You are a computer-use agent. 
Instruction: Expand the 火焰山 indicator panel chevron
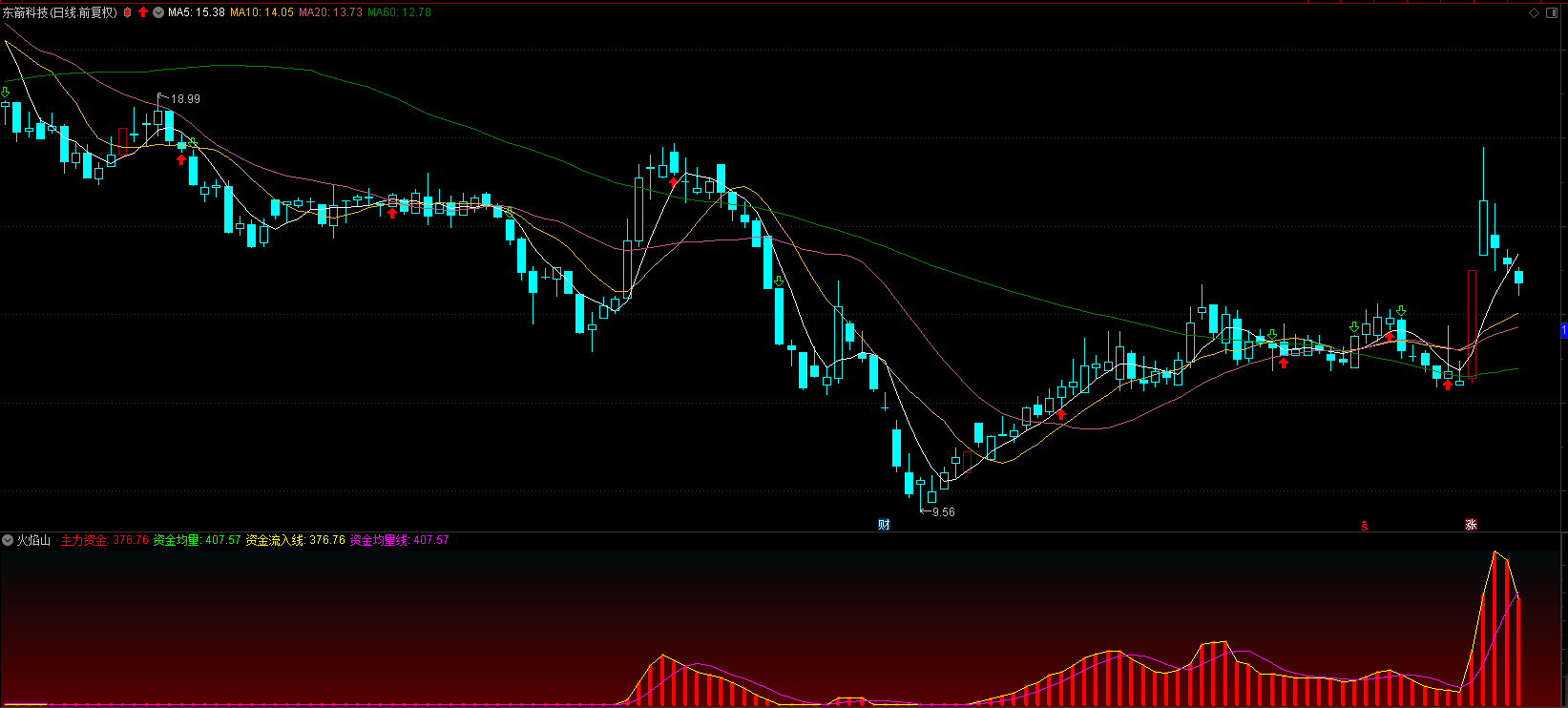pyautogui.click(x=8, y=540)
